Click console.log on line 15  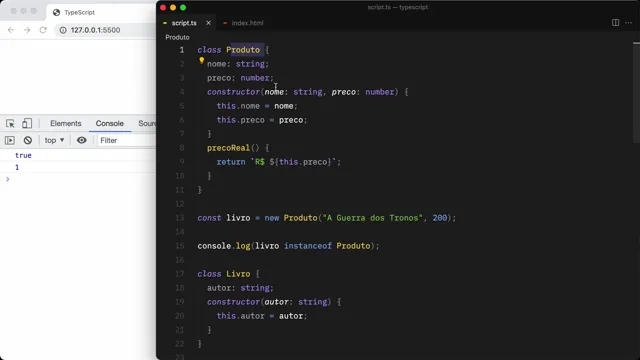coord(224,246)
